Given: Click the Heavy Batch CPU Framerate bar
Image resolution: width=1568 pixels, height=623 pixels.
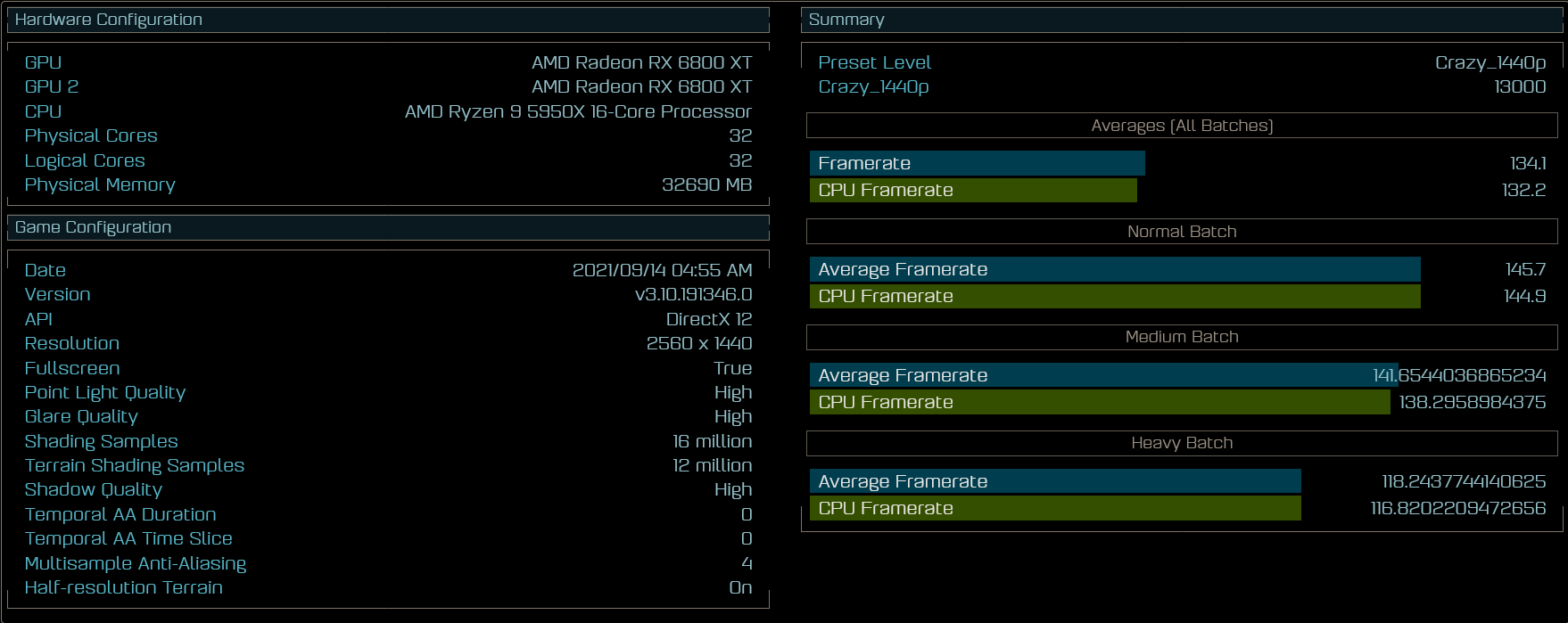Looking at the screenshot, I should (x=1054, y=508).
